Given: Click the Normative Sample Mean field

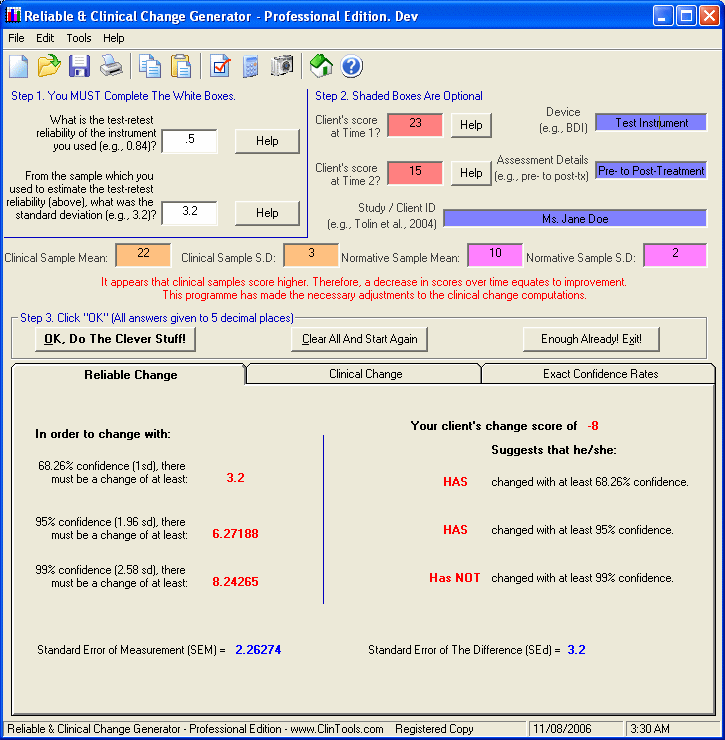Looking at the screenshot, I should point(496,254).
